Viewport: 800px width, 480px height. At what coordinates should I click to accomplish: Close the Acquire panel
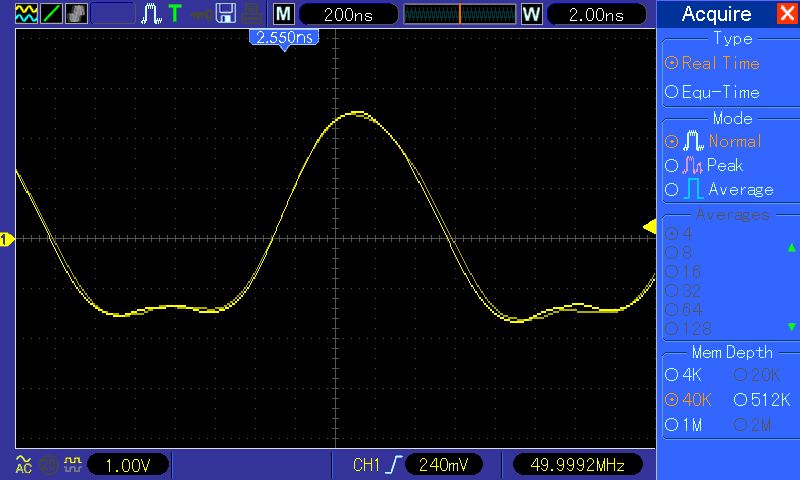[787, 13]
